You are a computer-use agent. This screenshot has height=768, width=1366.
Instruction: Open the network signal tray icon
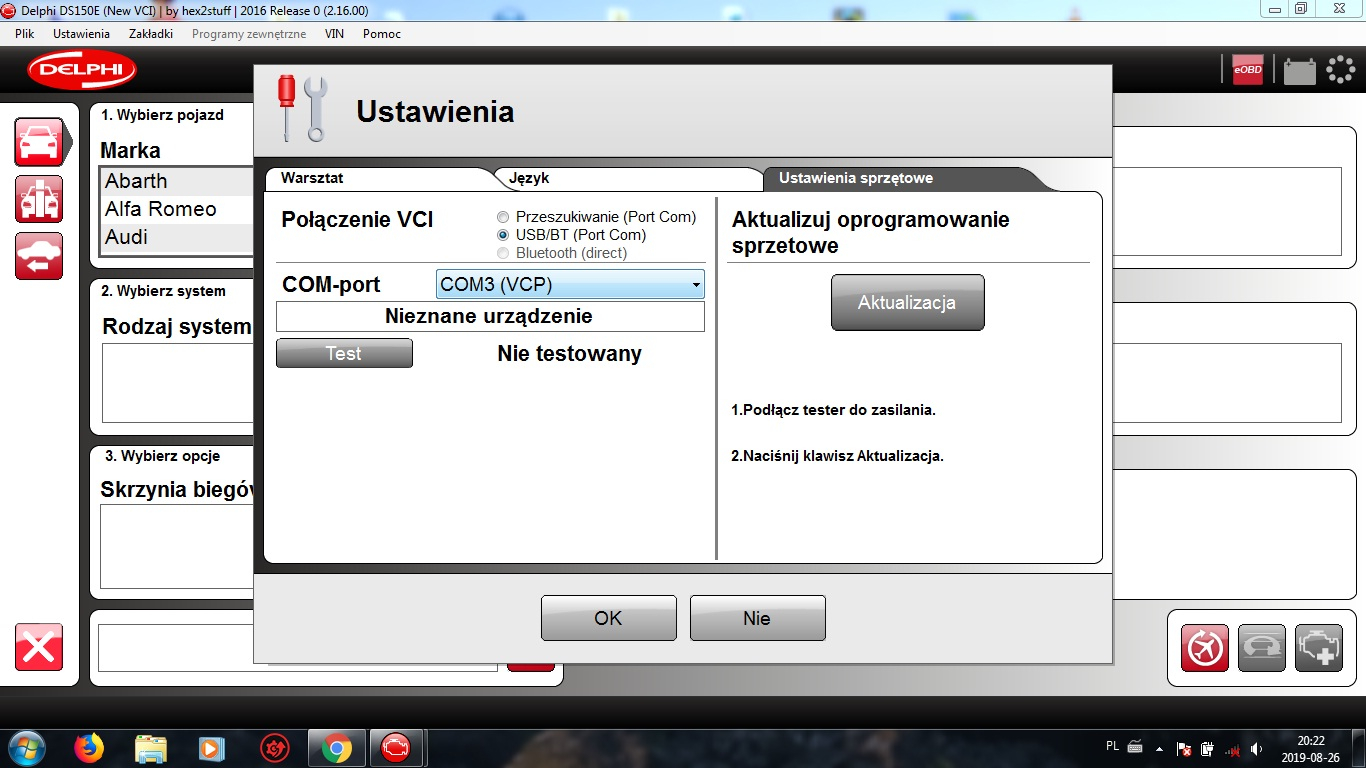1233,748
